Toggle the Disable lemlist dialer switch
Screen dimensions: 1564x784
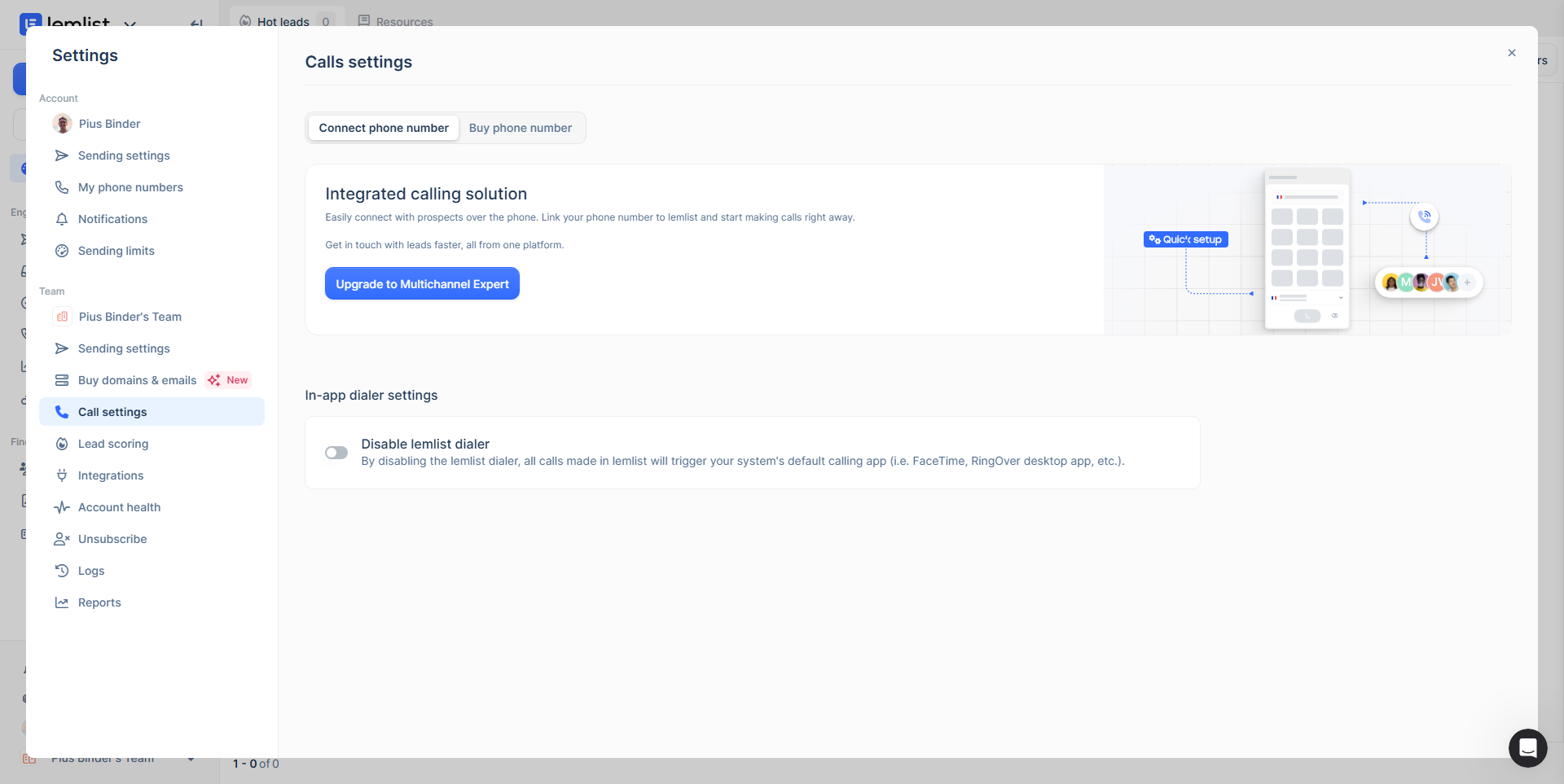click(336, 453)
